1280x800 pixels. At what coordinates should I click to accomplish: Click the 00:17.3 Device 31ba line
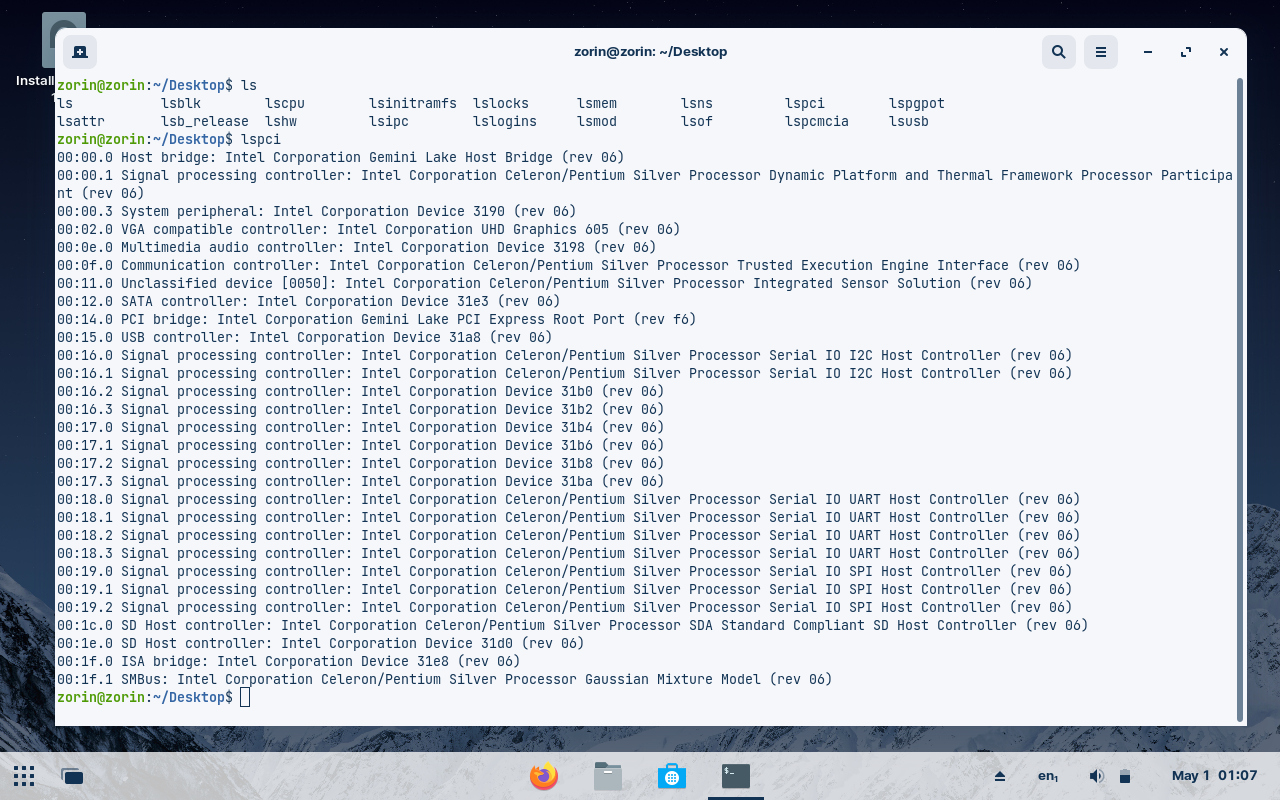[x=361, y=481]
